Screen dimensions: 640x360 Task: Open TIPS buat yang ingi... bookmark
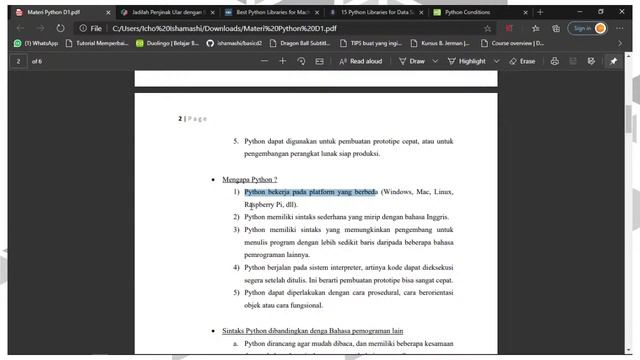[371, 43]
